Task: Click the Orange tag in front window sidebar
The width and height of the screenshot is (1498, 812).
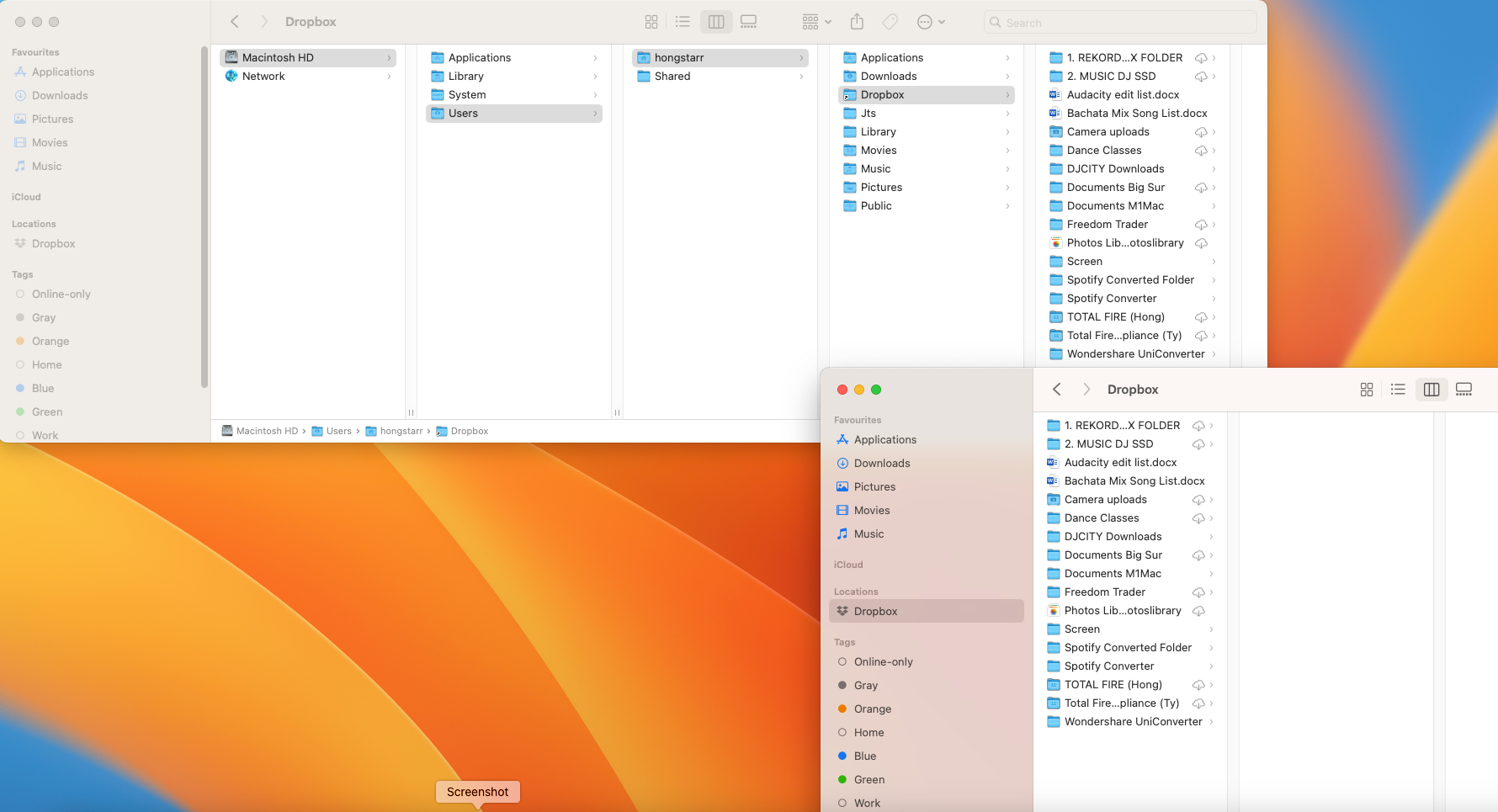Action: tap(927, 709)
